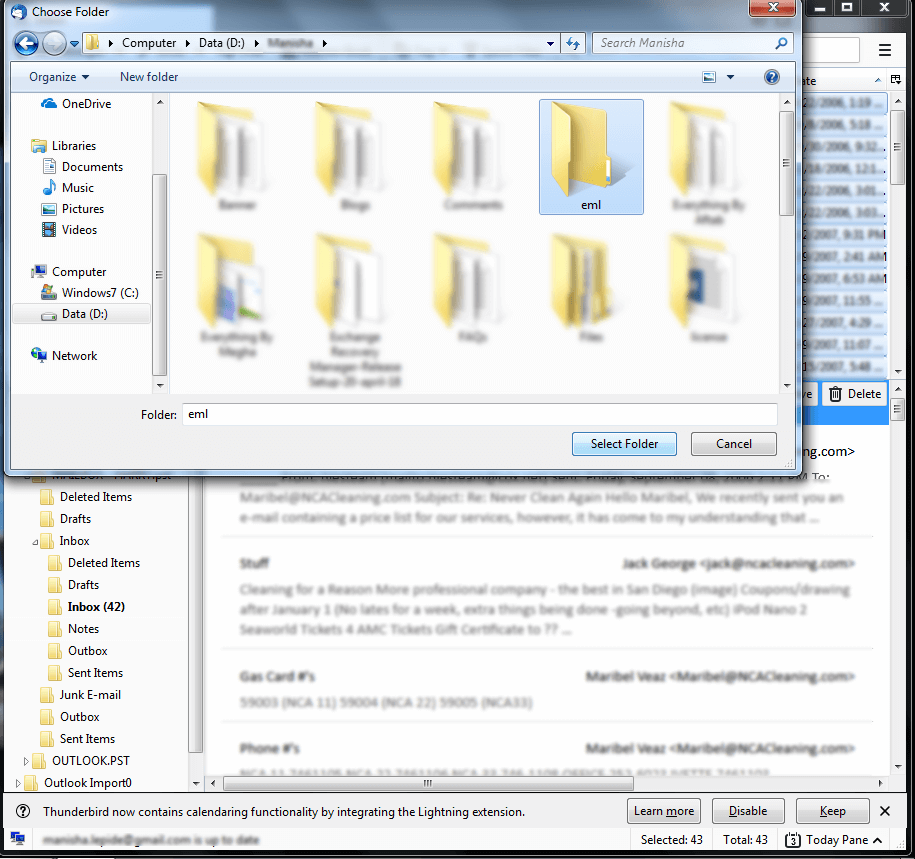Open Inbox (42) folder in Thunderbird

pyautogui.click(x=86, y=607)
